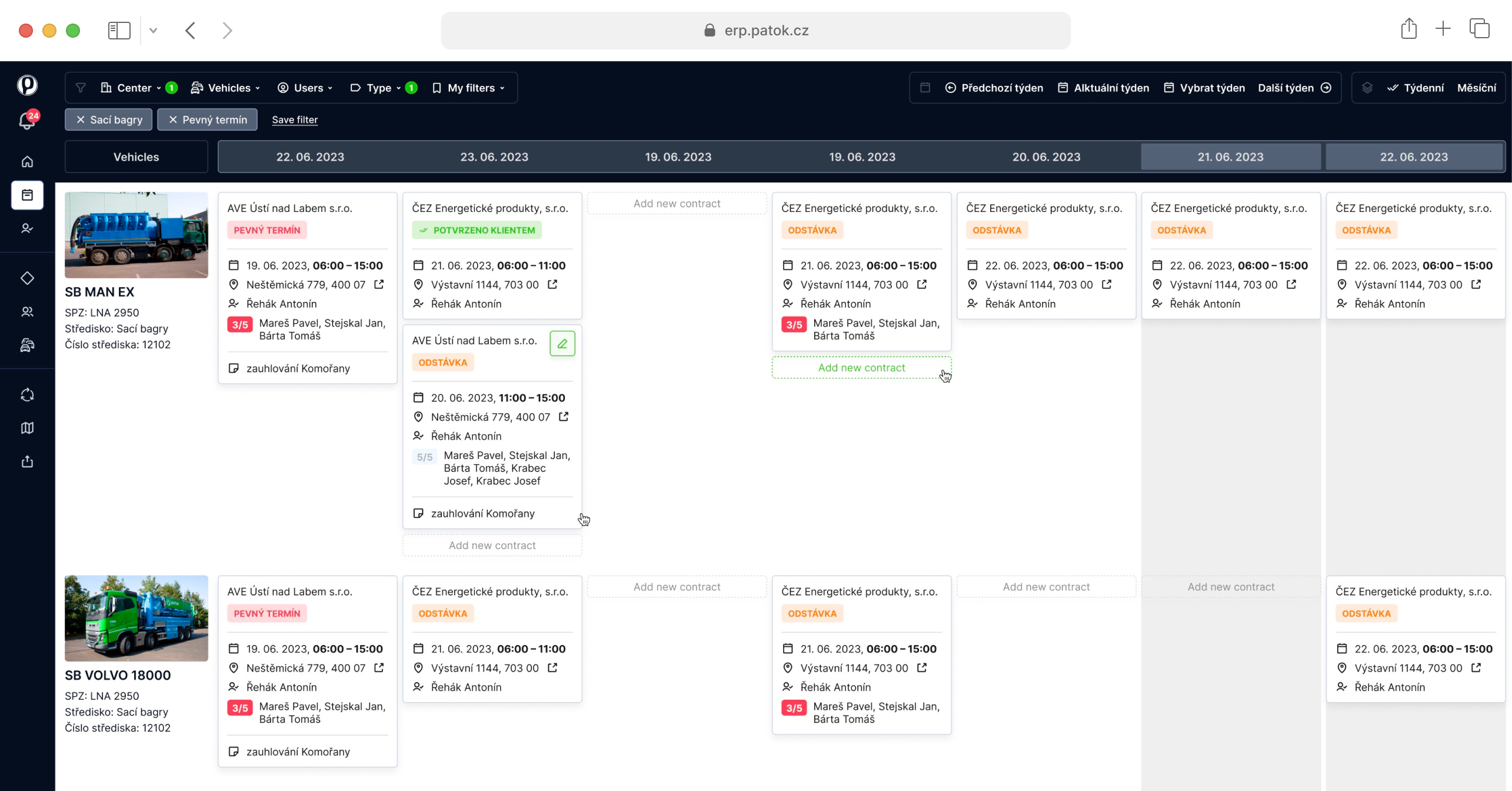Open the vehicles car icon in sidebar

[x=27, y=345]
